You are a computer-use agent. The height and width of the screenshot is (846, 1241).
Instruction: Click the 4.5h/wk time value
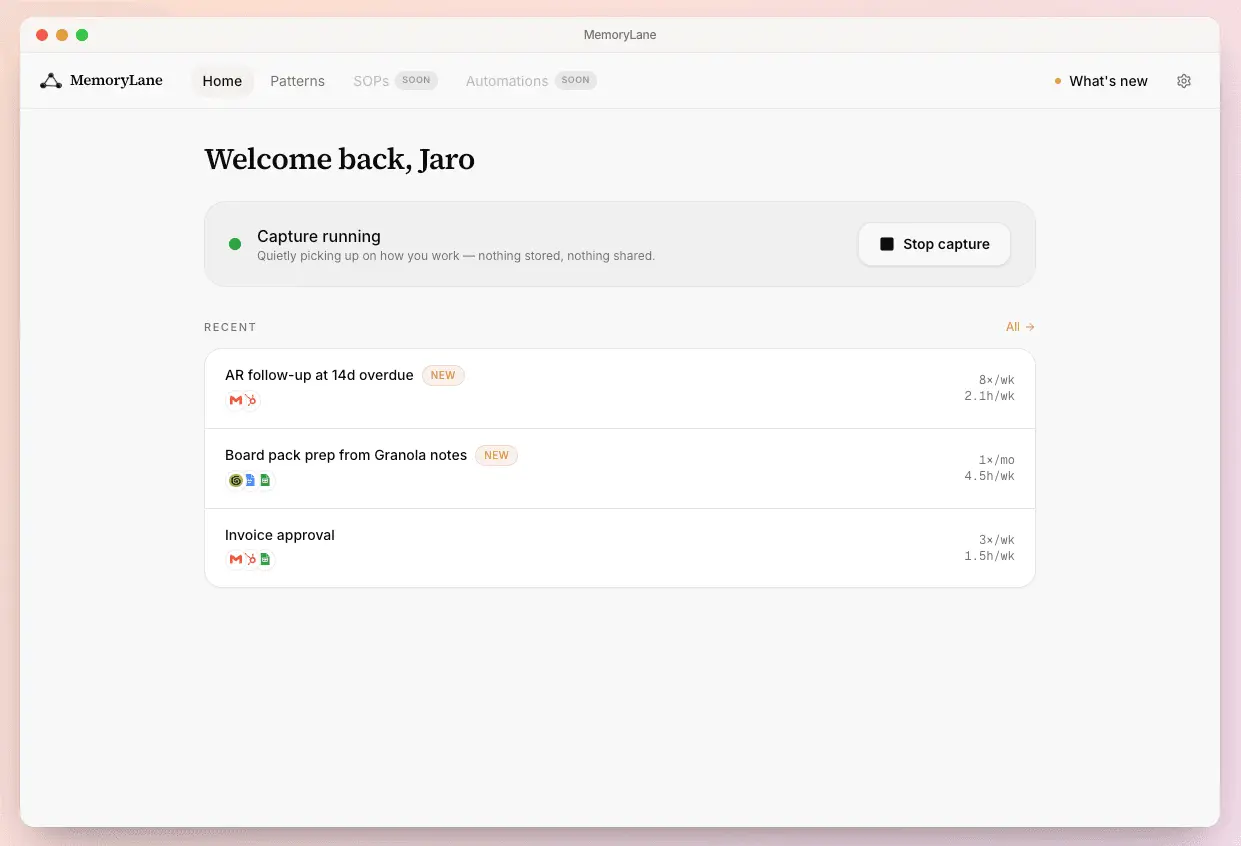click(989, 476)
